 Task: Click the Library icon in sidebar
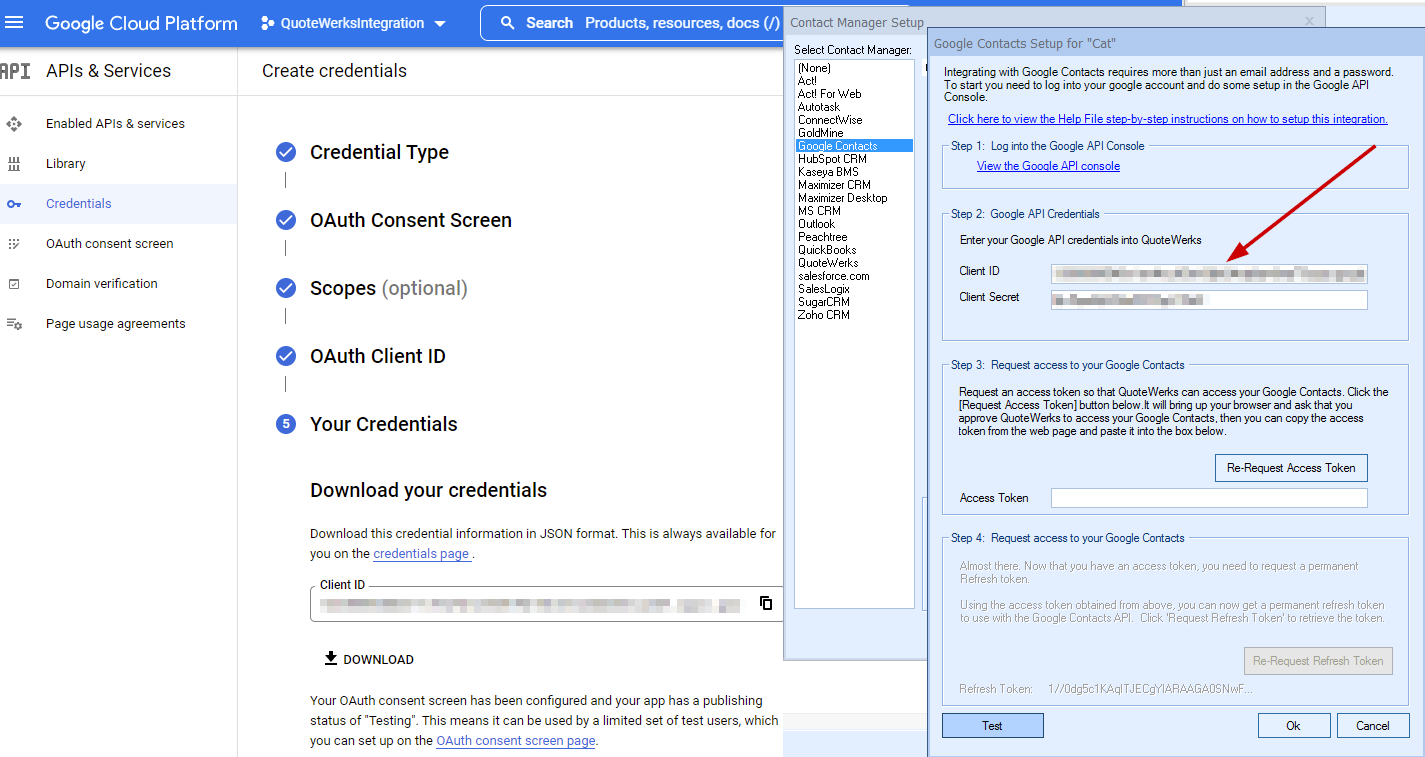click(14, 164)
